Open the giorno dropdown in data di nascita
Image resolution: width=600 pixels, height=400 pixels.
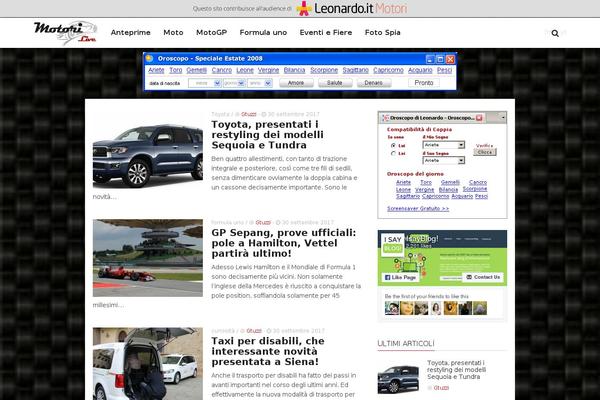[234, 83]
